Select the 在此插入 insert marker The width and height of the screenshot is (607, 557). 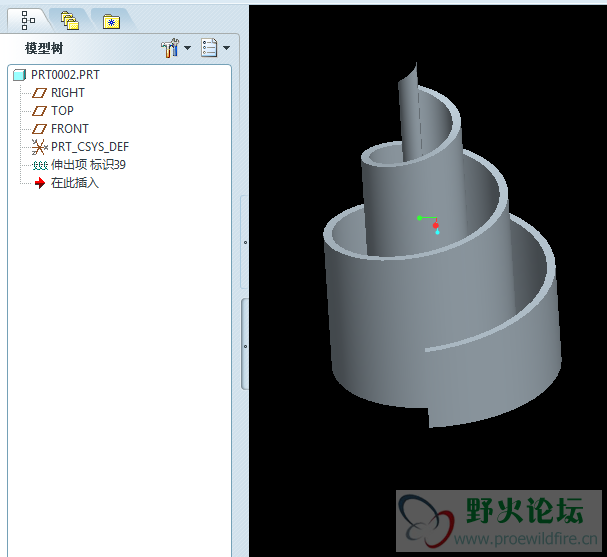click(x=74, y=183)
